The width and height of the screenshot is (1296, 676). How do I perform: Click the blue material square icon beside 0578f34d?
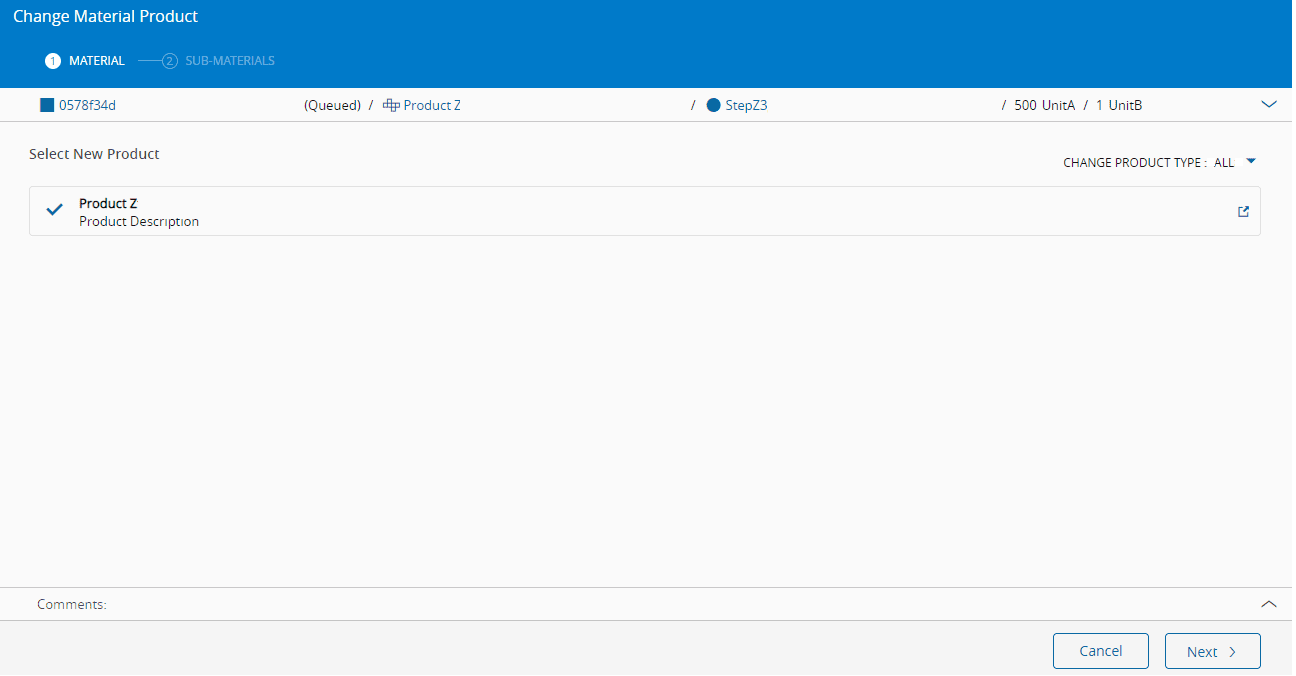(x=46, y=105)
